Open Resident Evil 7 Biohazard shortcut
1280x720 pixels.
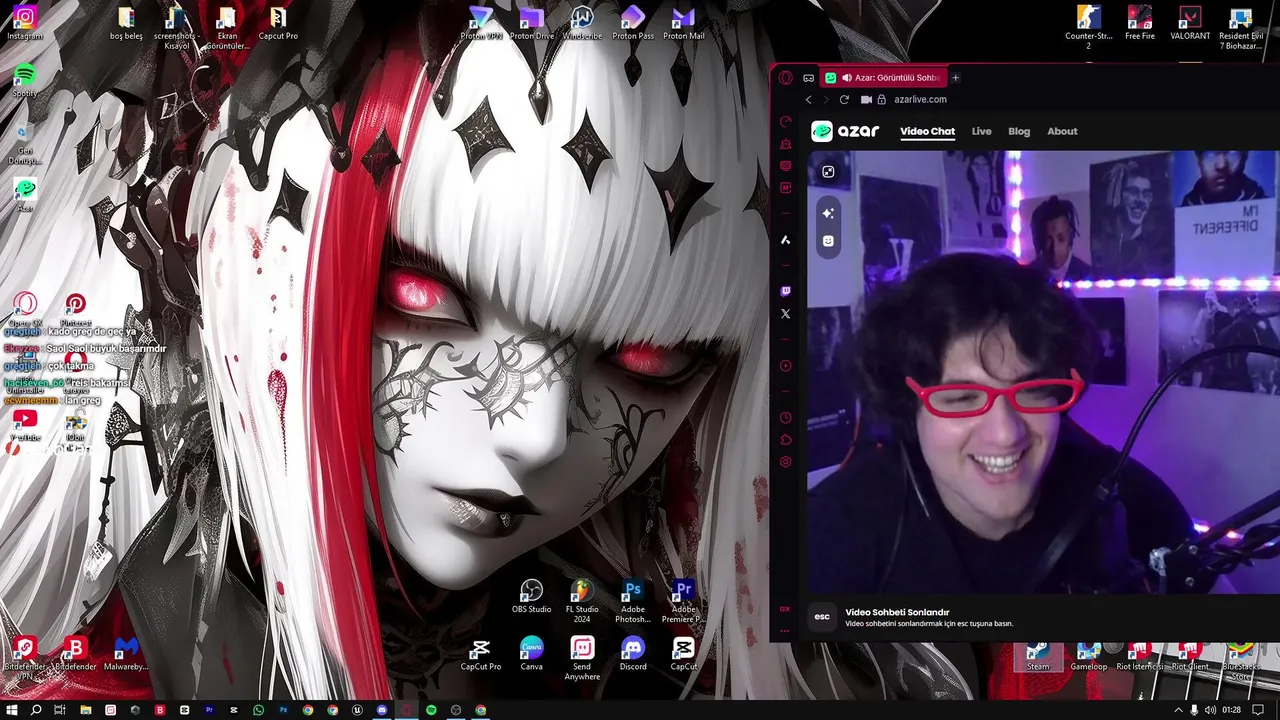1241,27
